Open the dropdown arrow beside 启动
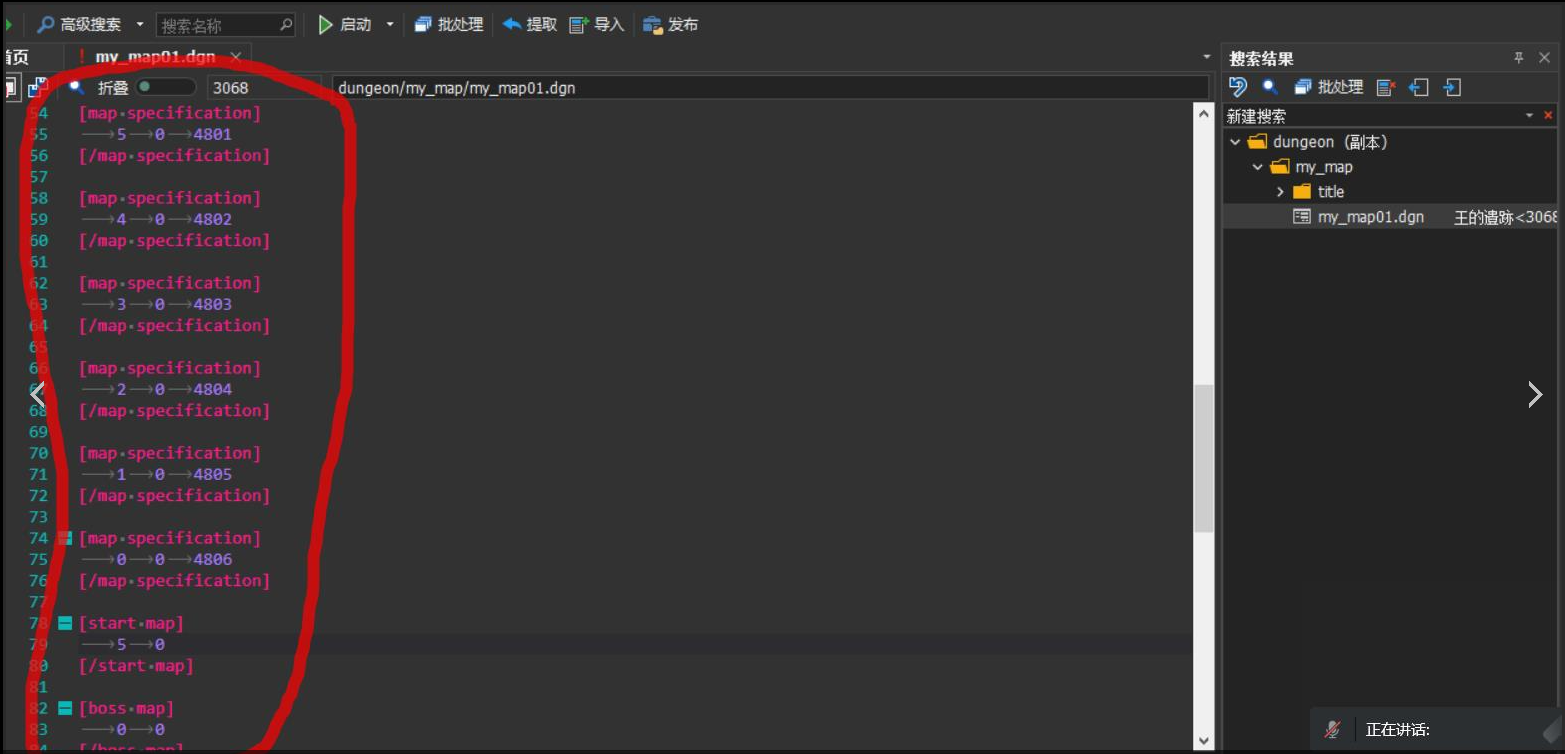This screenshot has height=754, width=1565. [390, 24]
